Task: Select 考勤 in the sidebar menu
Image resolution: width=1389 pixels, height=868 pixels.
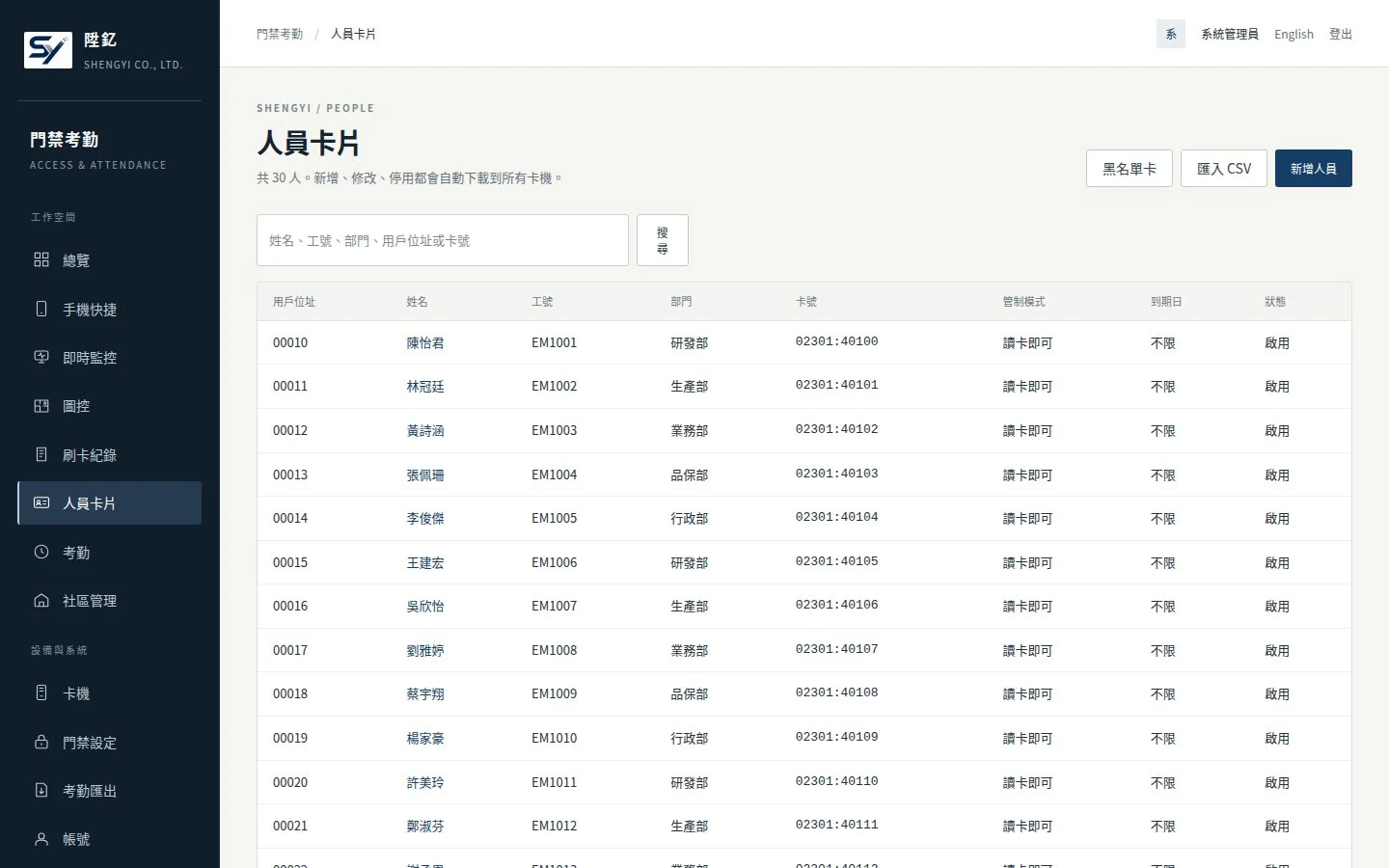Action: coord(110,553)
